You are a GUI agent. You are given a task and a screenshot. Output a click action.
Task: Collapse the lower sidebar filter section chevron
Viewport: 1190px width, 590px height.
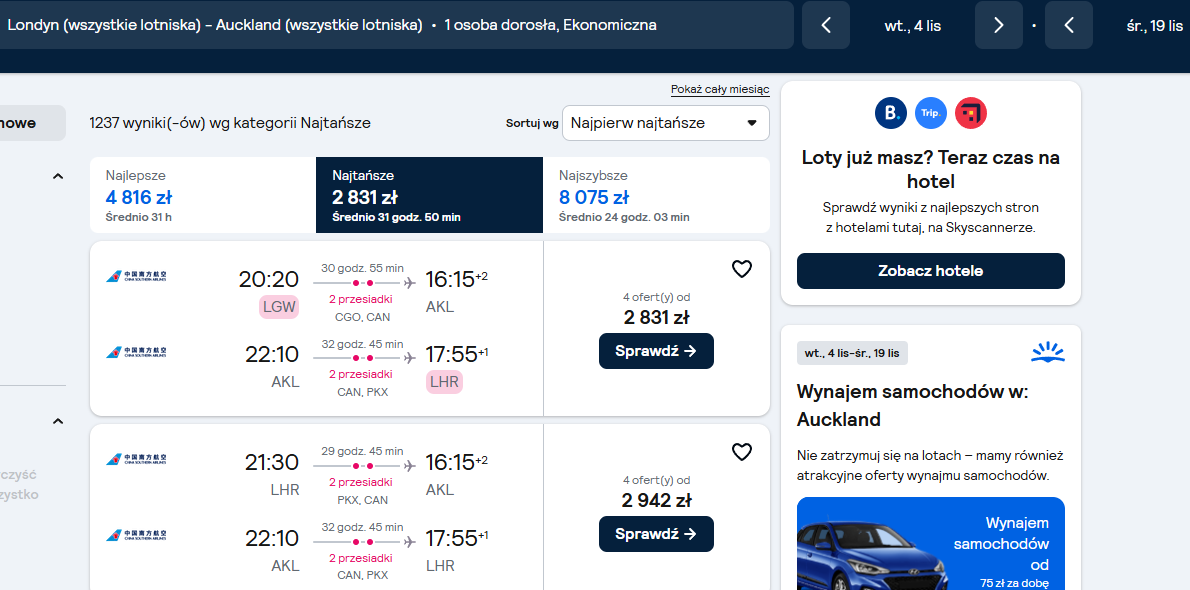coord(58,421)
